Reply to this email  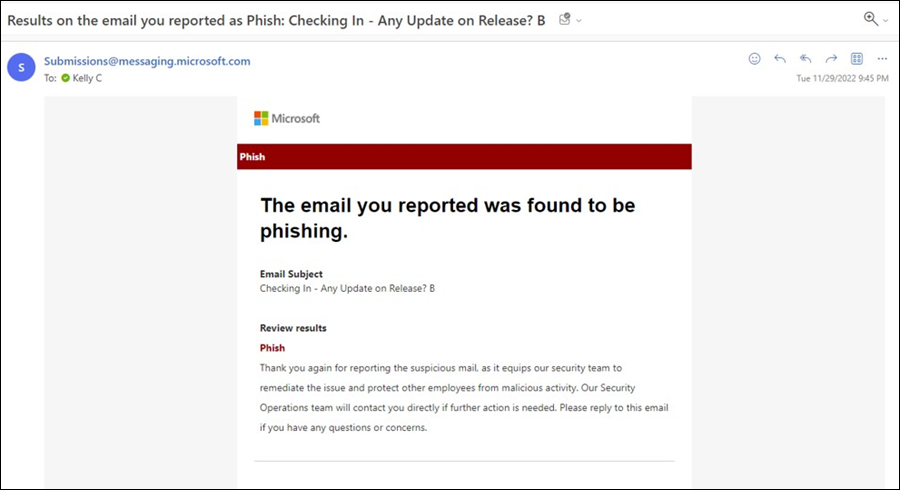tap(780, 59)
